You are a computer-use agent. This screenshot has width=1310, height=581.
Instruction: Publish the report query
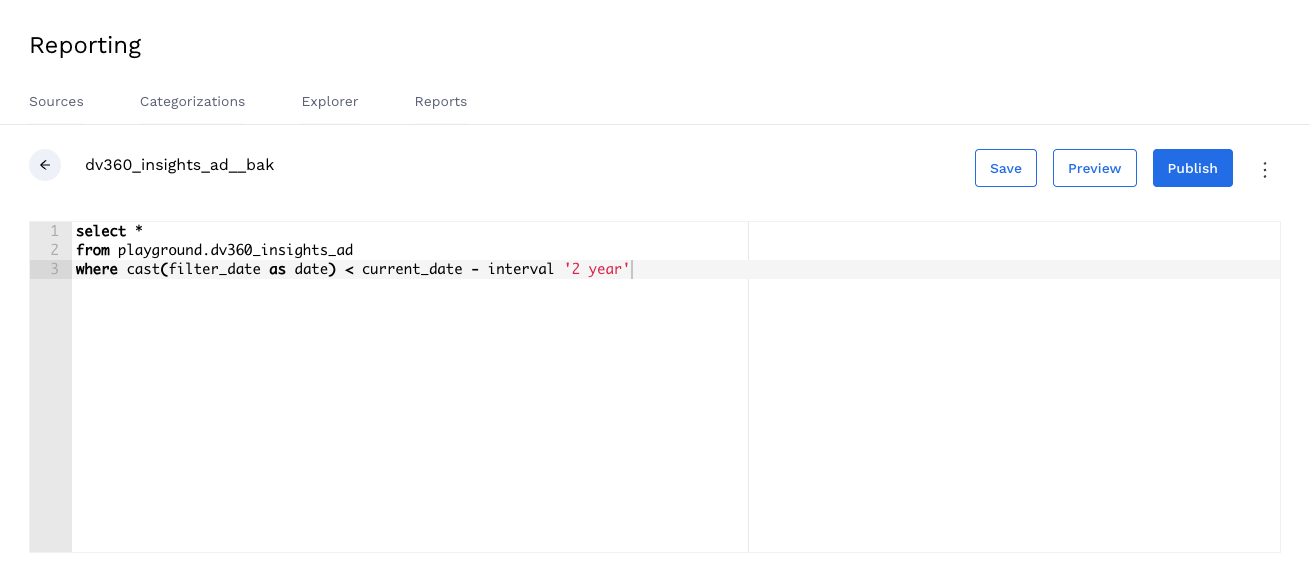(x=1192, y=168)
